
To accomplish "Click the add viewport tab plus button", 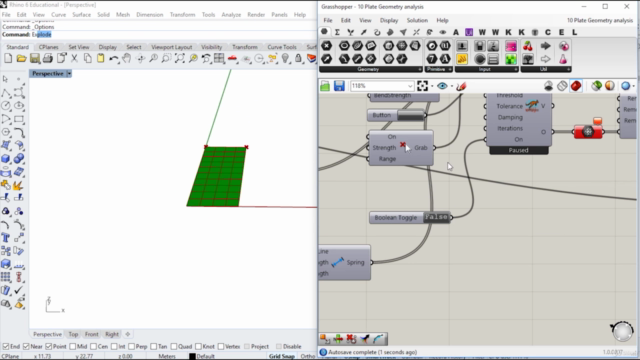I will pos(127,334).
